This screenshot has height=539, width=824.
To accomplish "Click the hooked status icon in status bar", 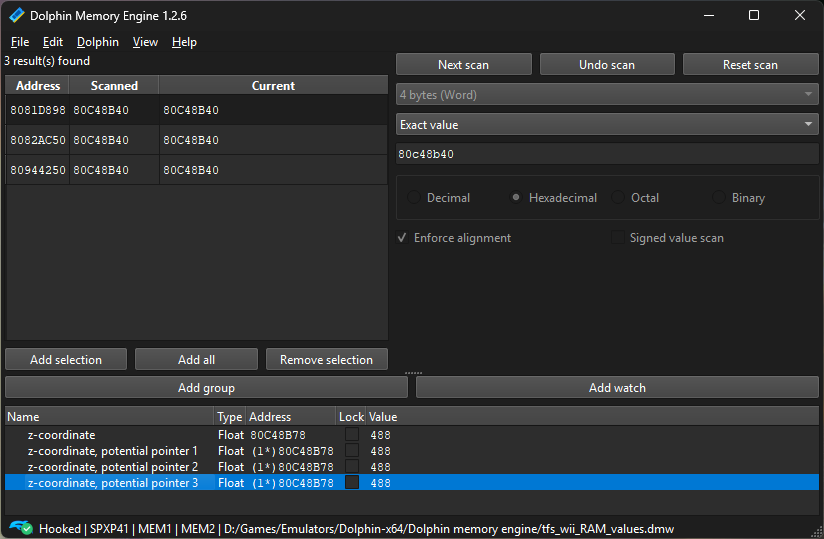I will tap(20, 527).
